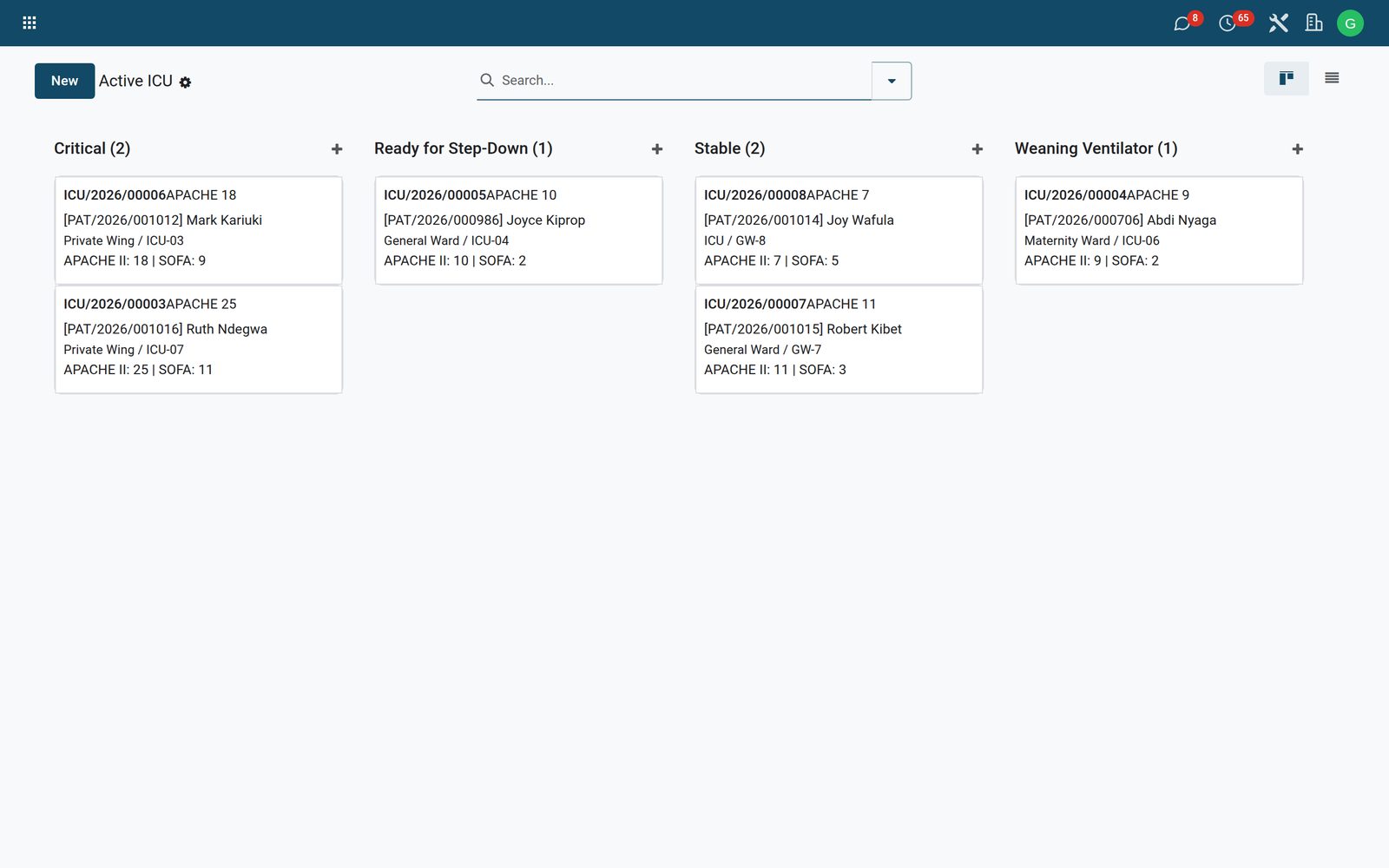Click the text 'Maternity Ward / ICU-06'
Screen dimensions: 1389x868
coord(1091,240)
